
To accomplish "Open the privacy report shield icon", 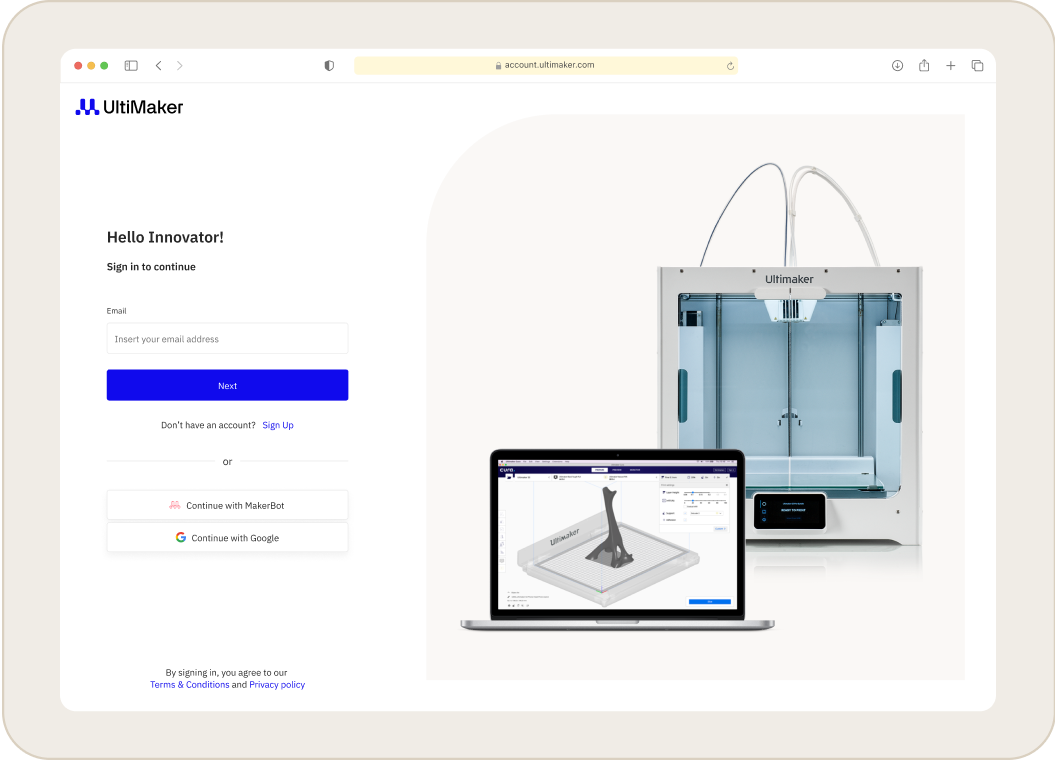I will [328, 65].
